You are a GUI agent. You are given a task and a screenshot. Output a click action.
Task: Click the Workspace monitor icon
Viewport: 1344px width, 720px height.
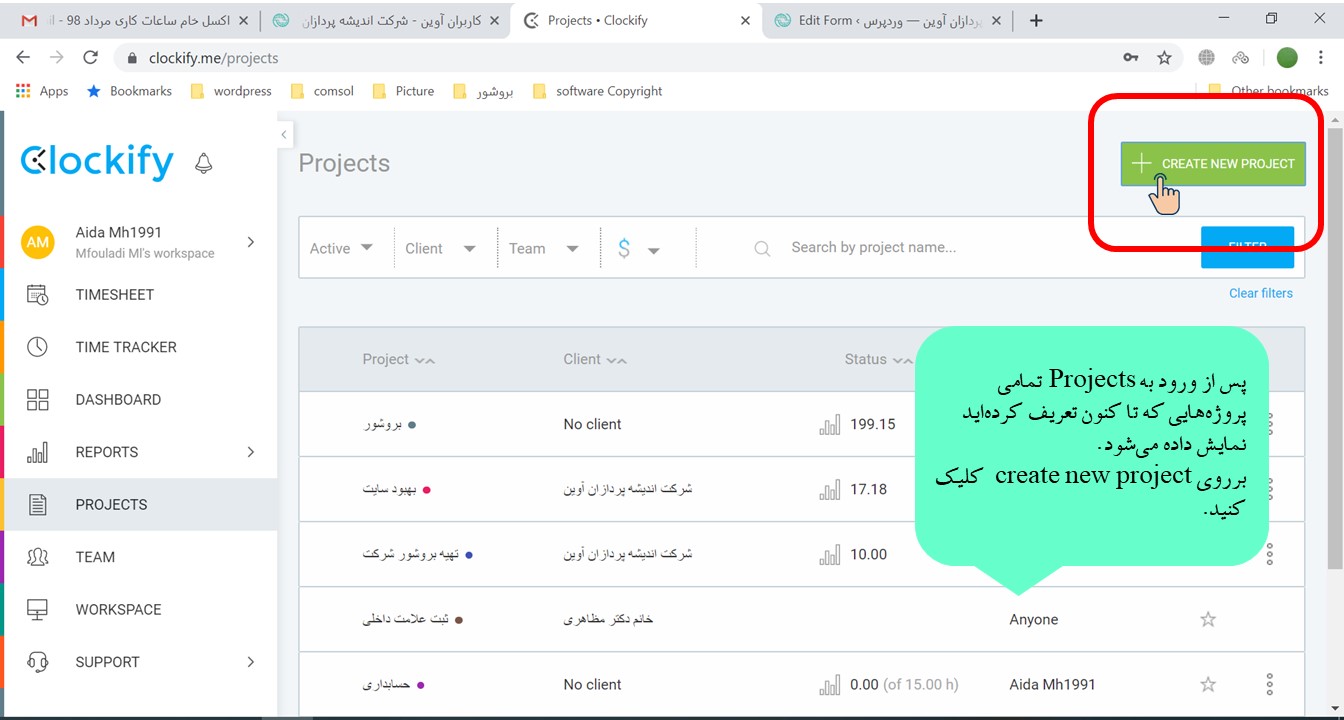tap(37, 610)
